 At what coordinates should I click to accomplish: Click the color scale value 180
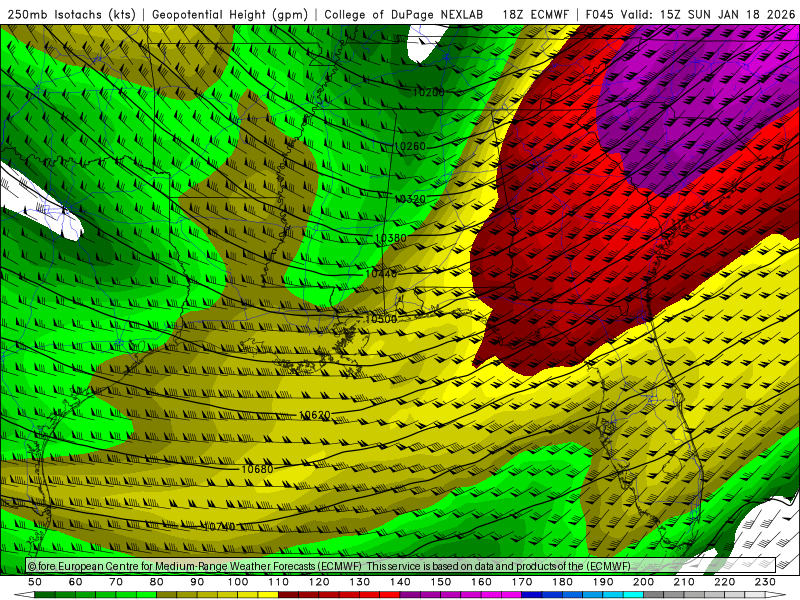coord(563,582)
